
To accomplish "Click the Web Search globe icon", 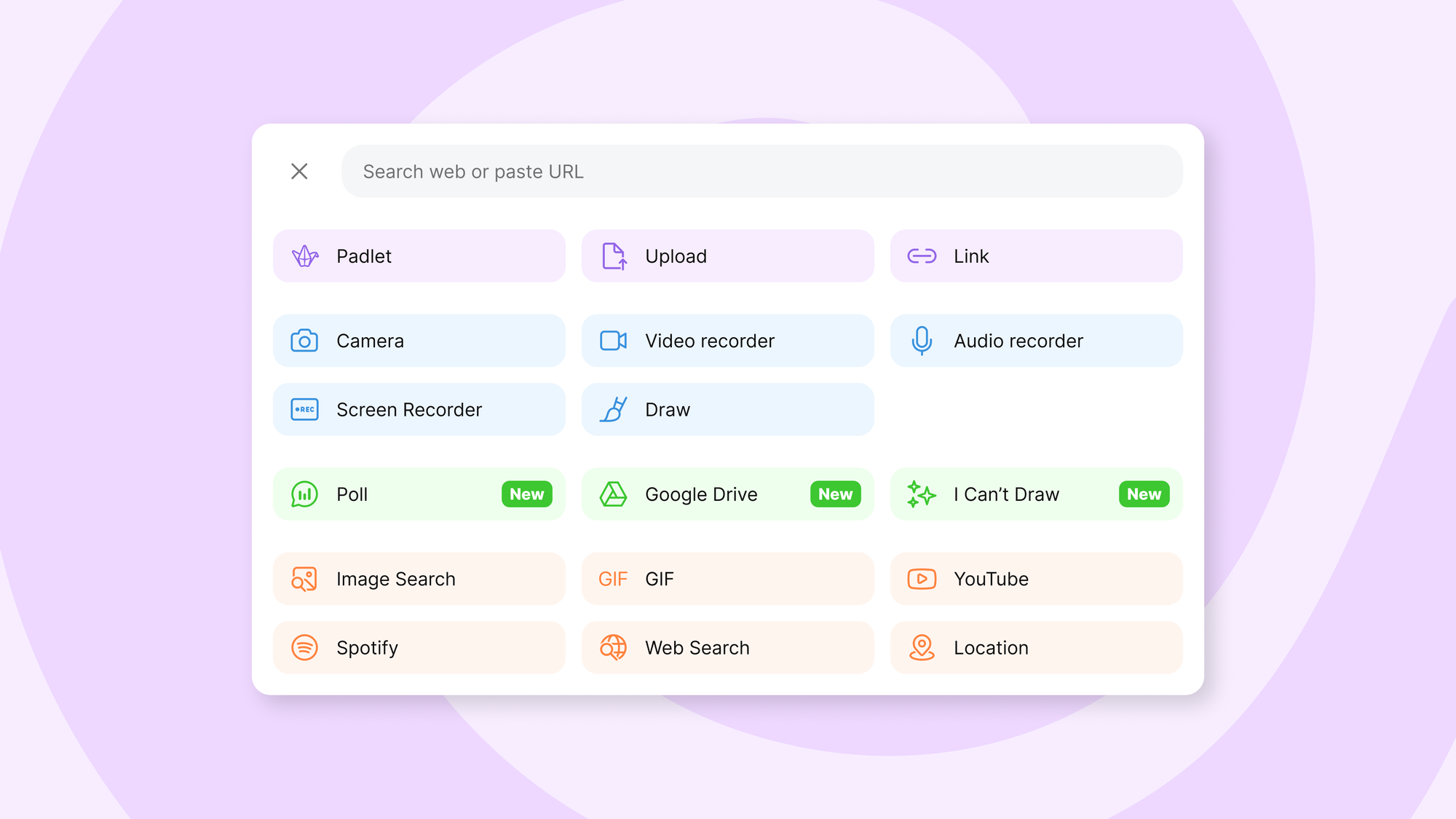I will click(x=613, y=647).
